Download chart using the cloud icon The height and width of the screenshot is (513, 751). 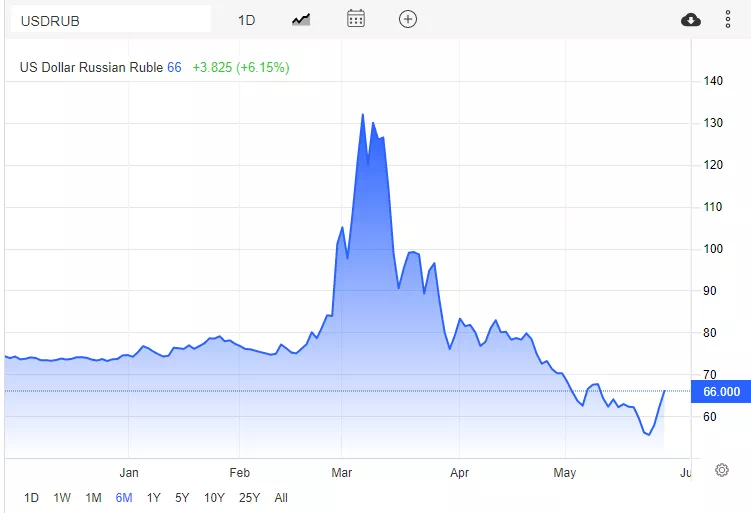690,20
